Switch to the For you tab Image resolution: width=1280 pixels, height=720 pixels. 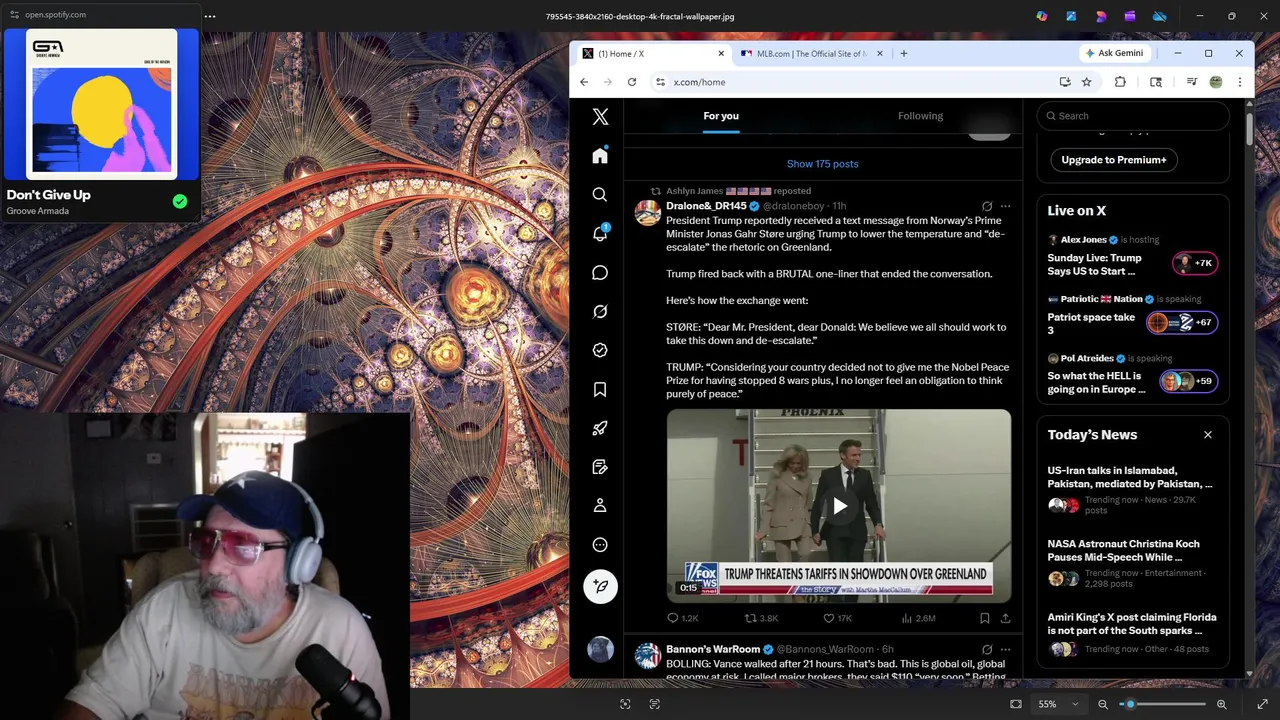pos(721,116)
